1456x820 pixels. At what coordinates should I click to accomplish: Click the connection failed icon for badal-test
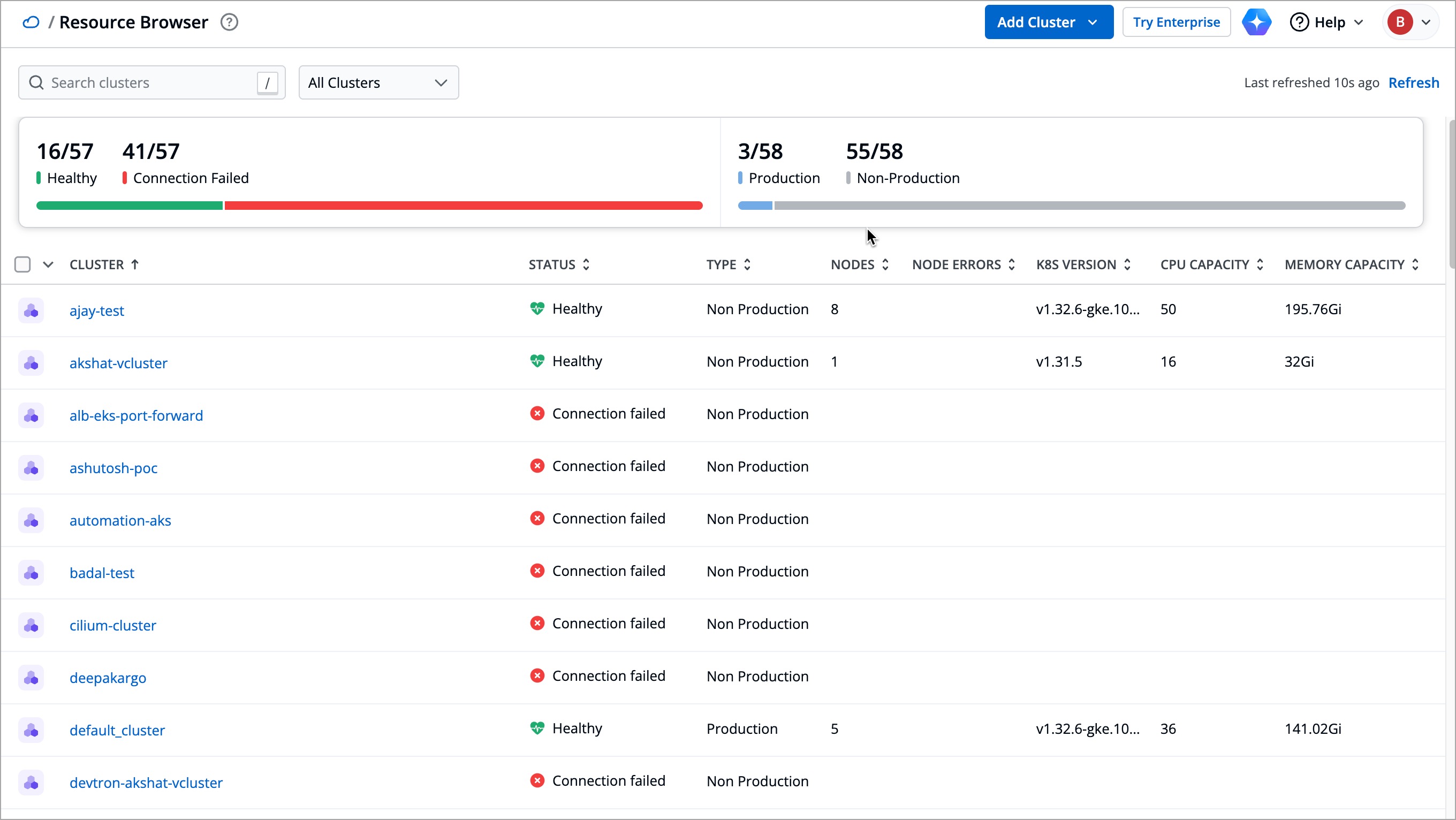[537, 570]
